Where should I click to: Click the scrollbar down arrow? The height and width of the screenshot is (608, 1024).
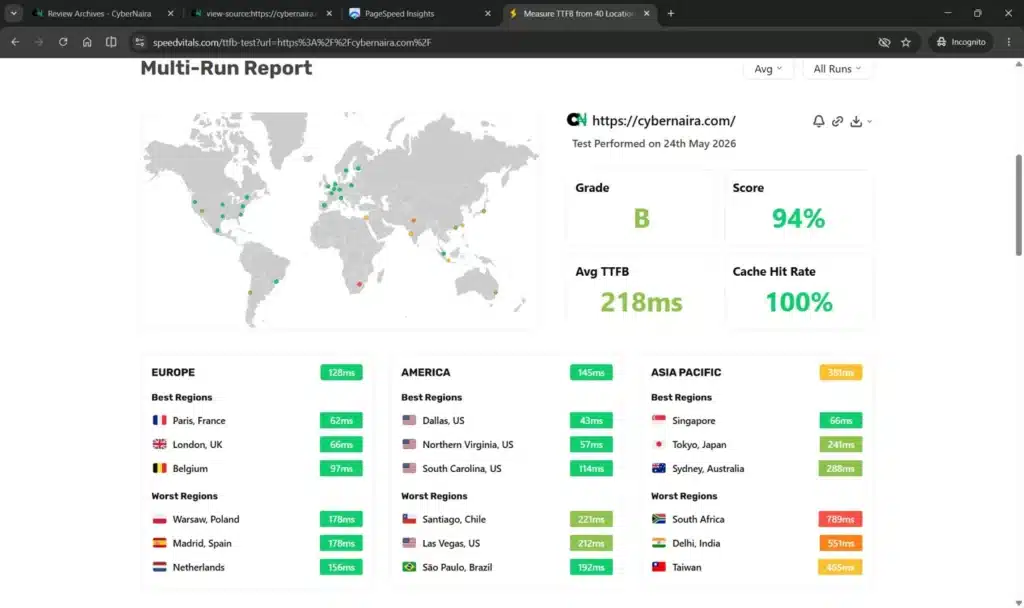coord(1018,603)
